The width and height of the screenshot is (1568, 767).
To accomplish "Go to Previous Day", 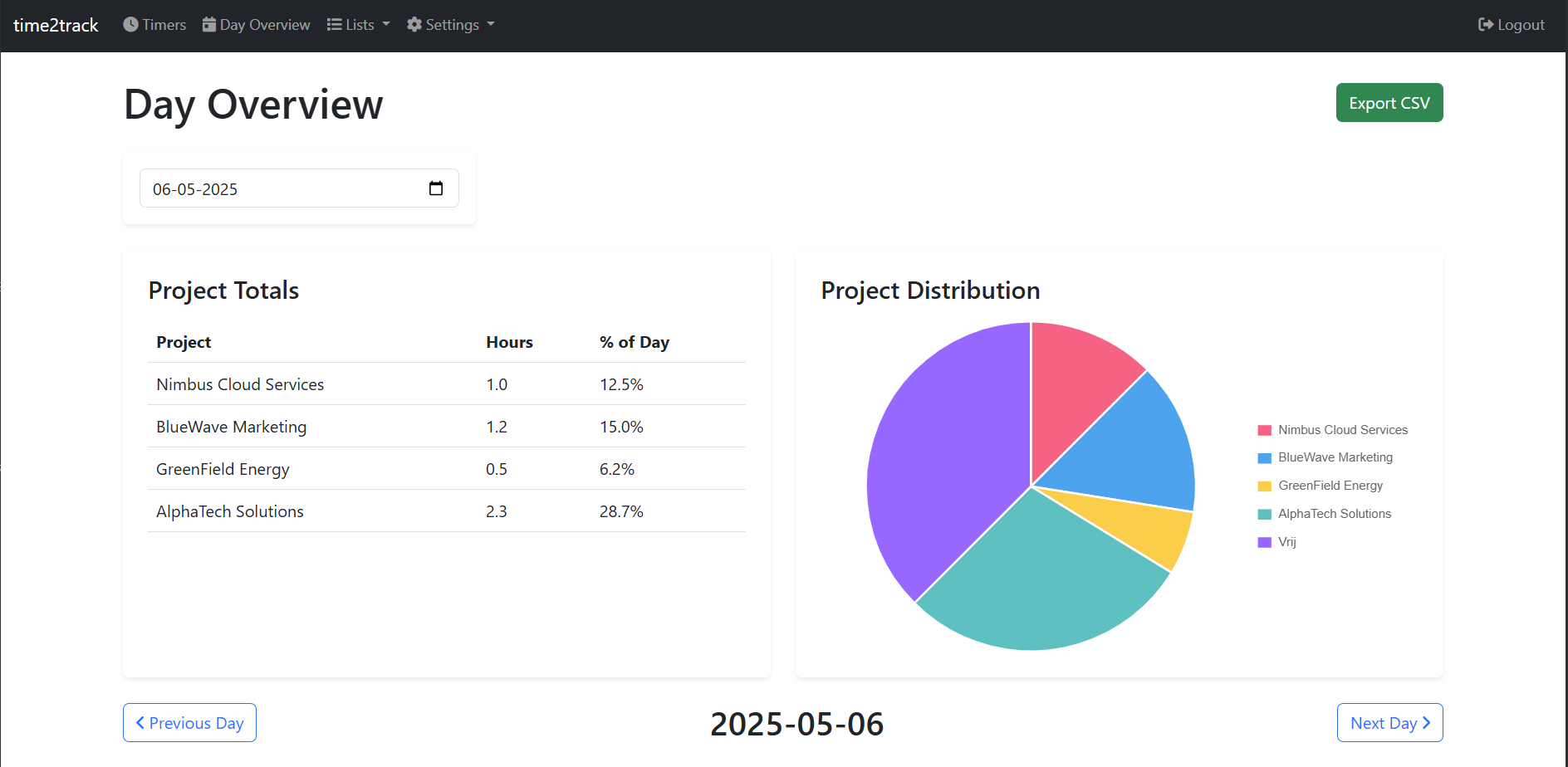I will pos(189,723).
